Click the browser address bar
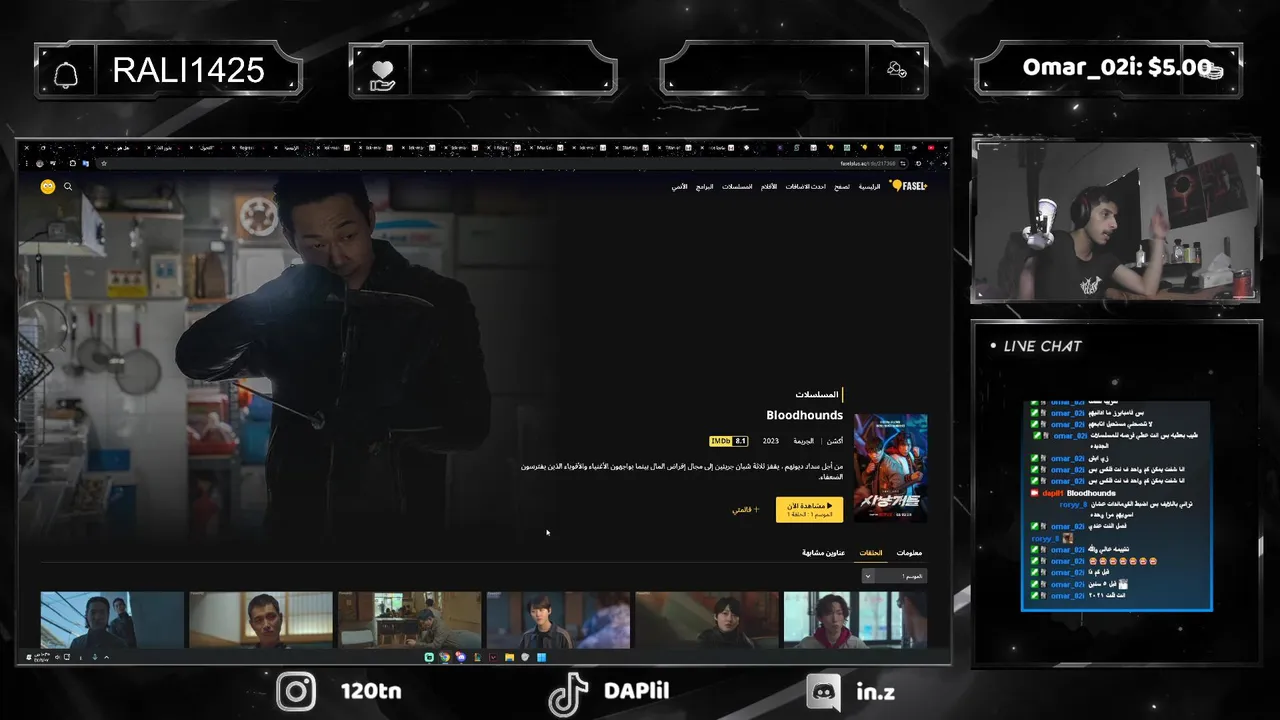Screen dimensions: 1280x720 500,163
